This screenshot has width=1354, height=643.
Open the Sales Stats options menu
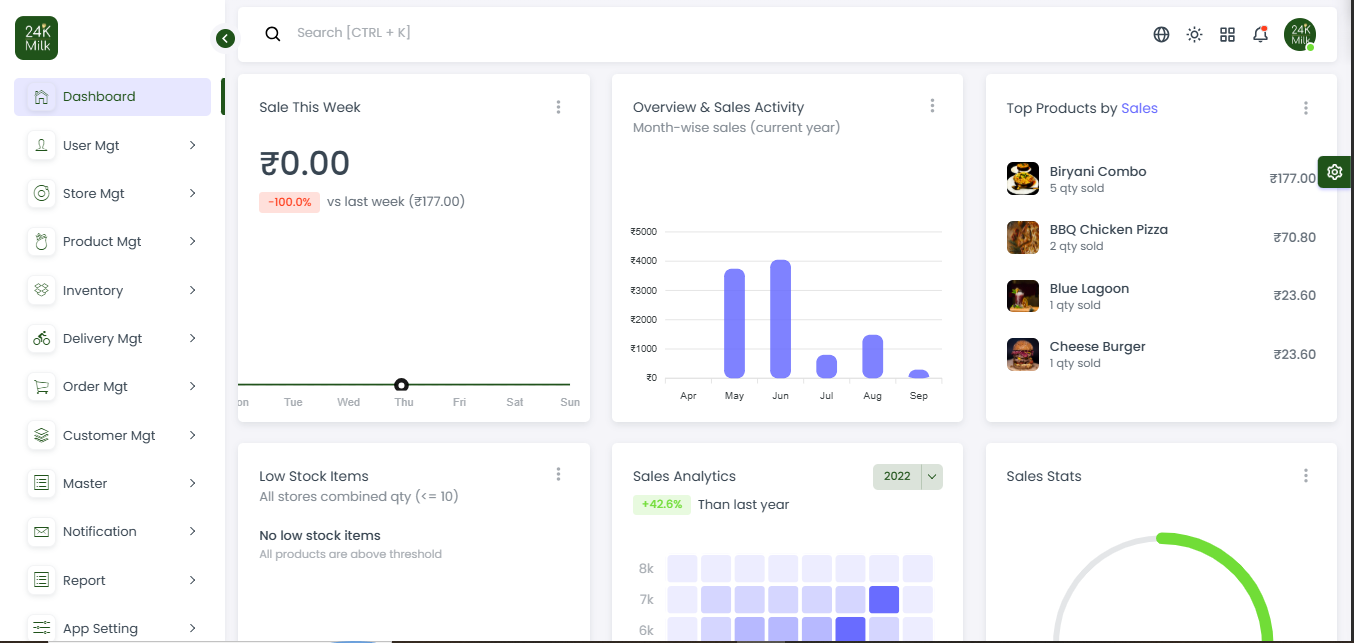[1306, 476]
